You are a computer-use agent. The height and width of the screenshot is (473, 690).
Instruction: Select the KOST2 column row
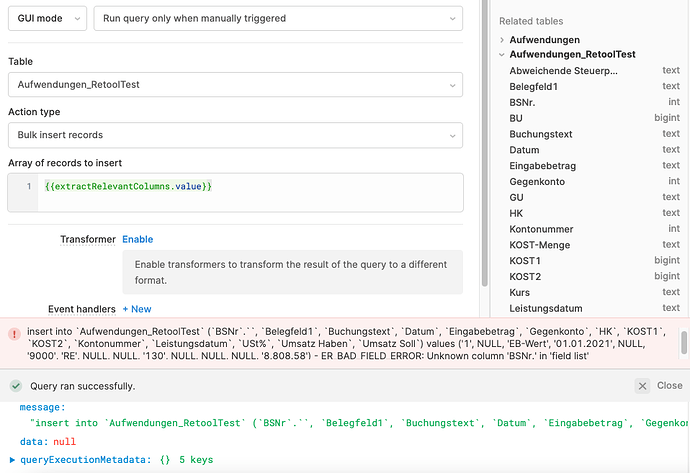click(x=594, y=277)
